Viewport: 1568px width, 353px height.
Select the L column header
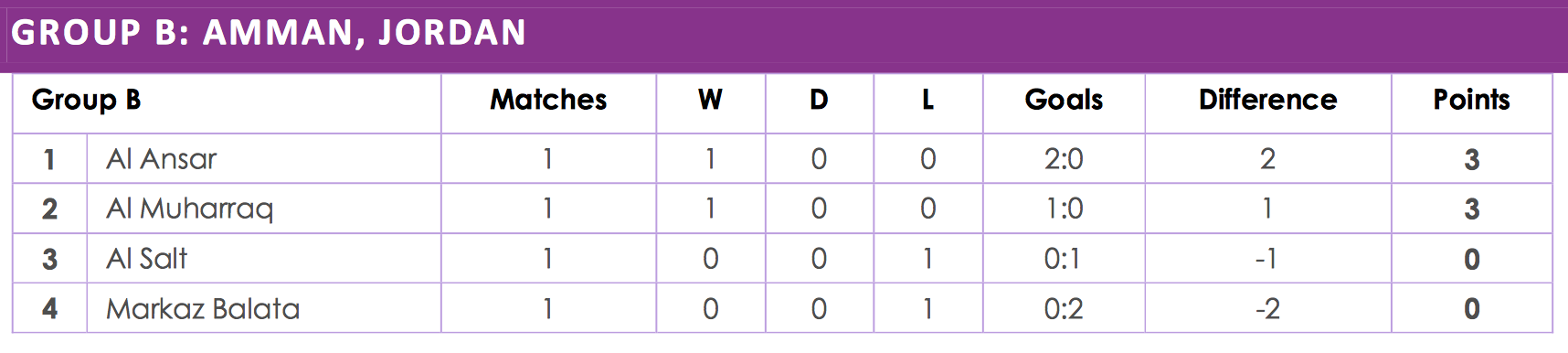click(927, 100)
